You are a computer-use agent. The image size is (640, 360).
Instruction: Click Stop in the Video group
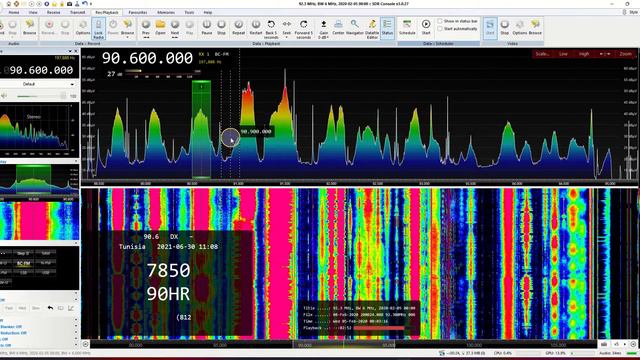point(504,27)
